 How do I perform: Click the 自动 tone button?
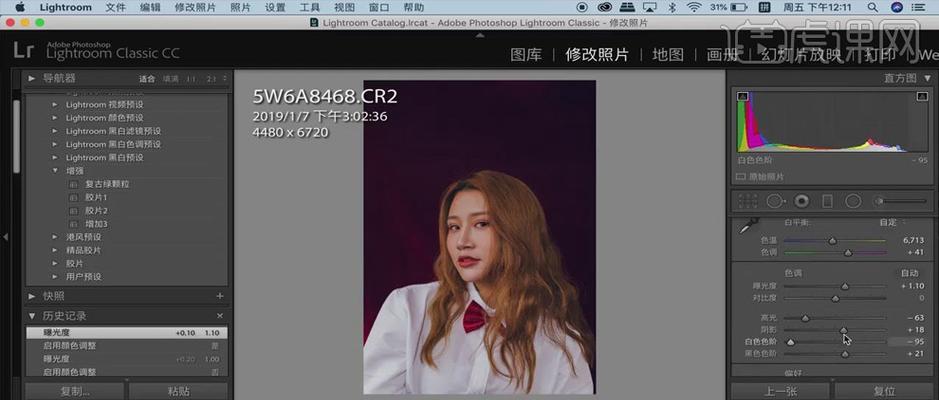(910, 273)
